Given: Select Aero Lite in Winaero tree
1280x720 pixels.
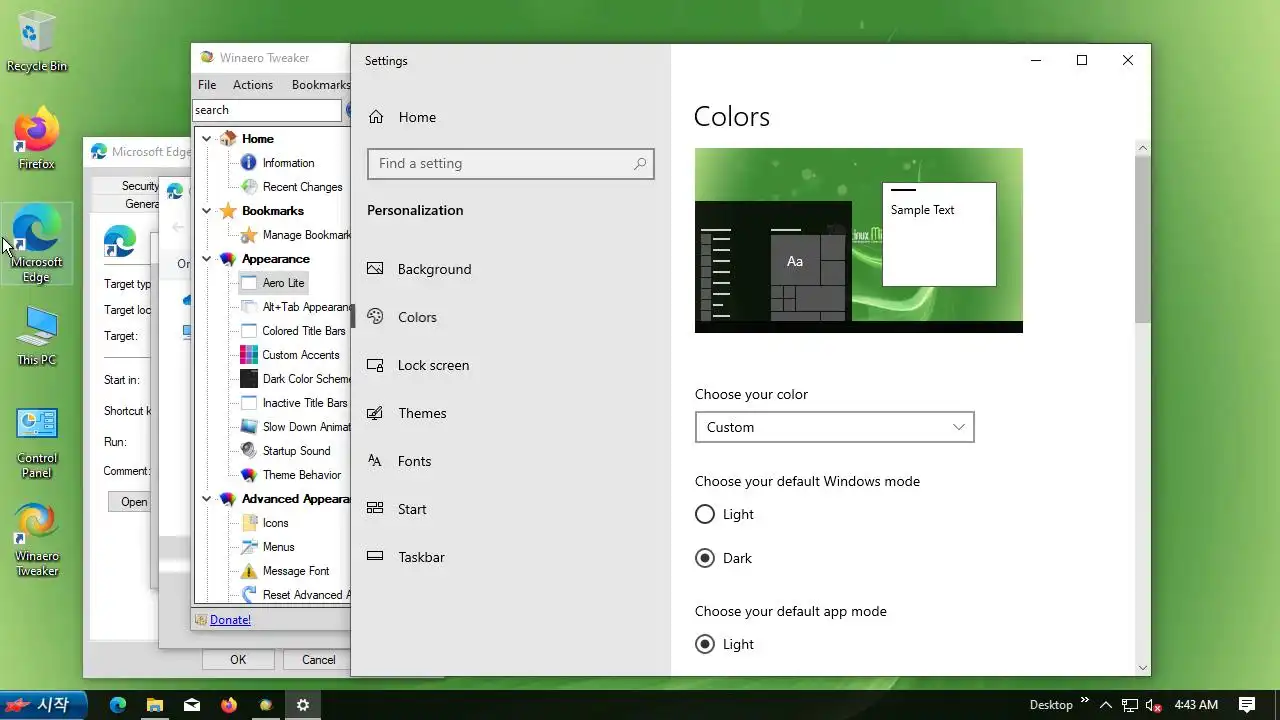Looking at the screenshot, I should 283,283.
